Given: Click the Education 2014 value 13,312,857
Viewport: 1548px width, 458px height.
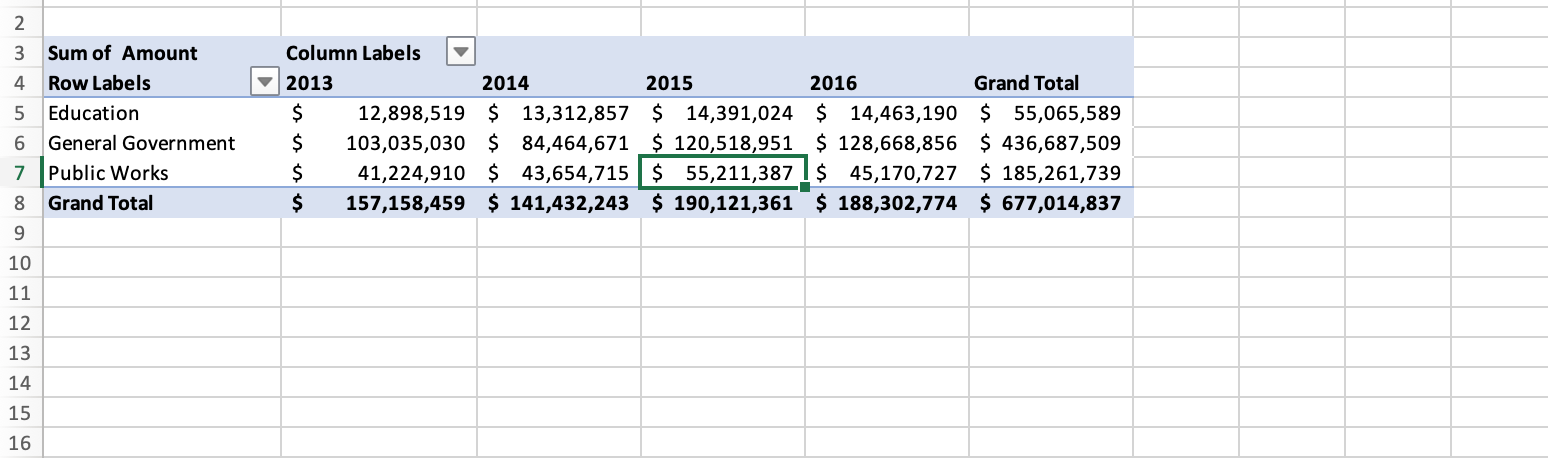Looking at the screenshot, I should (559, 113).
